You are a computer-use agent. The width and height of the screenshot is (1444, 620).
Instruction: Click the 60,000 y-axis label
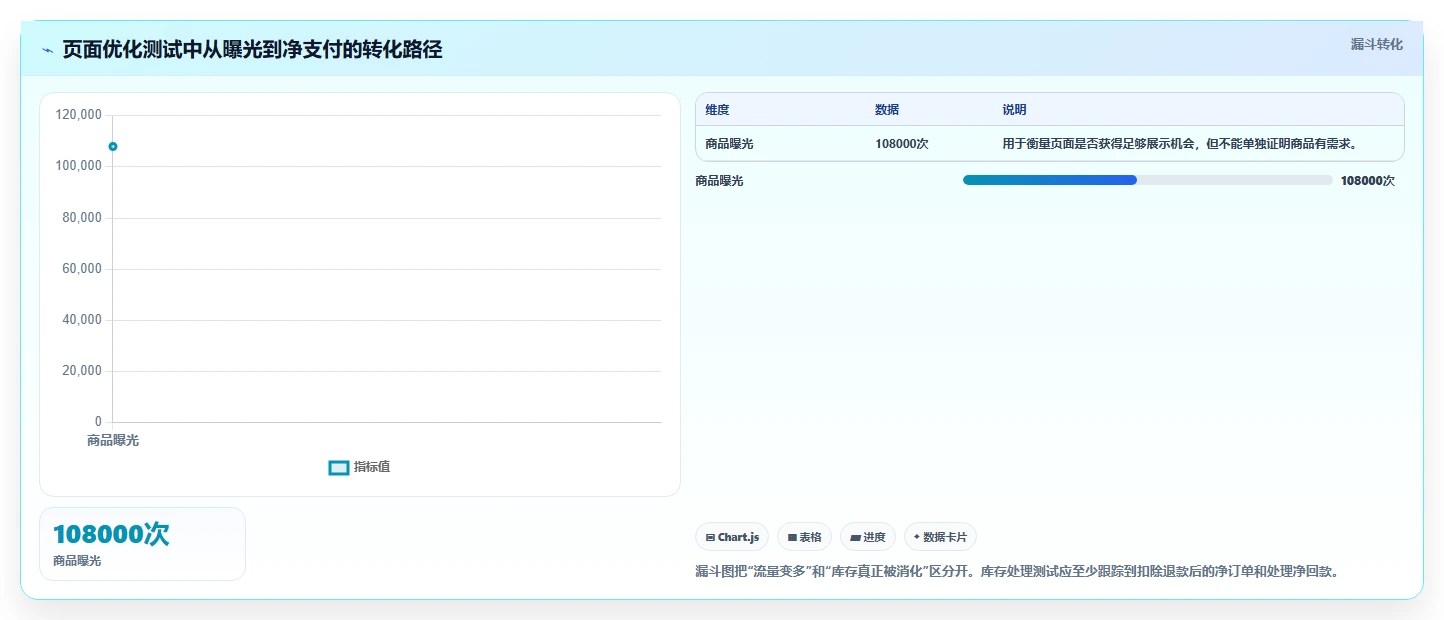click(82, 269)
